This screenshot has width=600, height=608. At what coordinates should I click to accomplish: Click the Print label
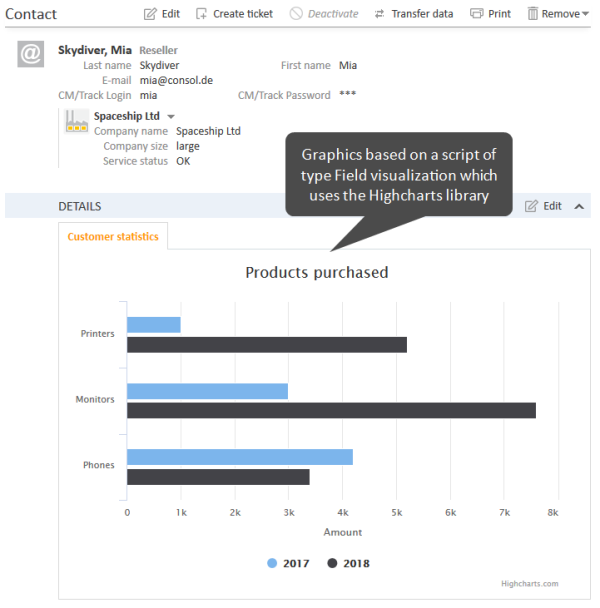click(499, 14)
